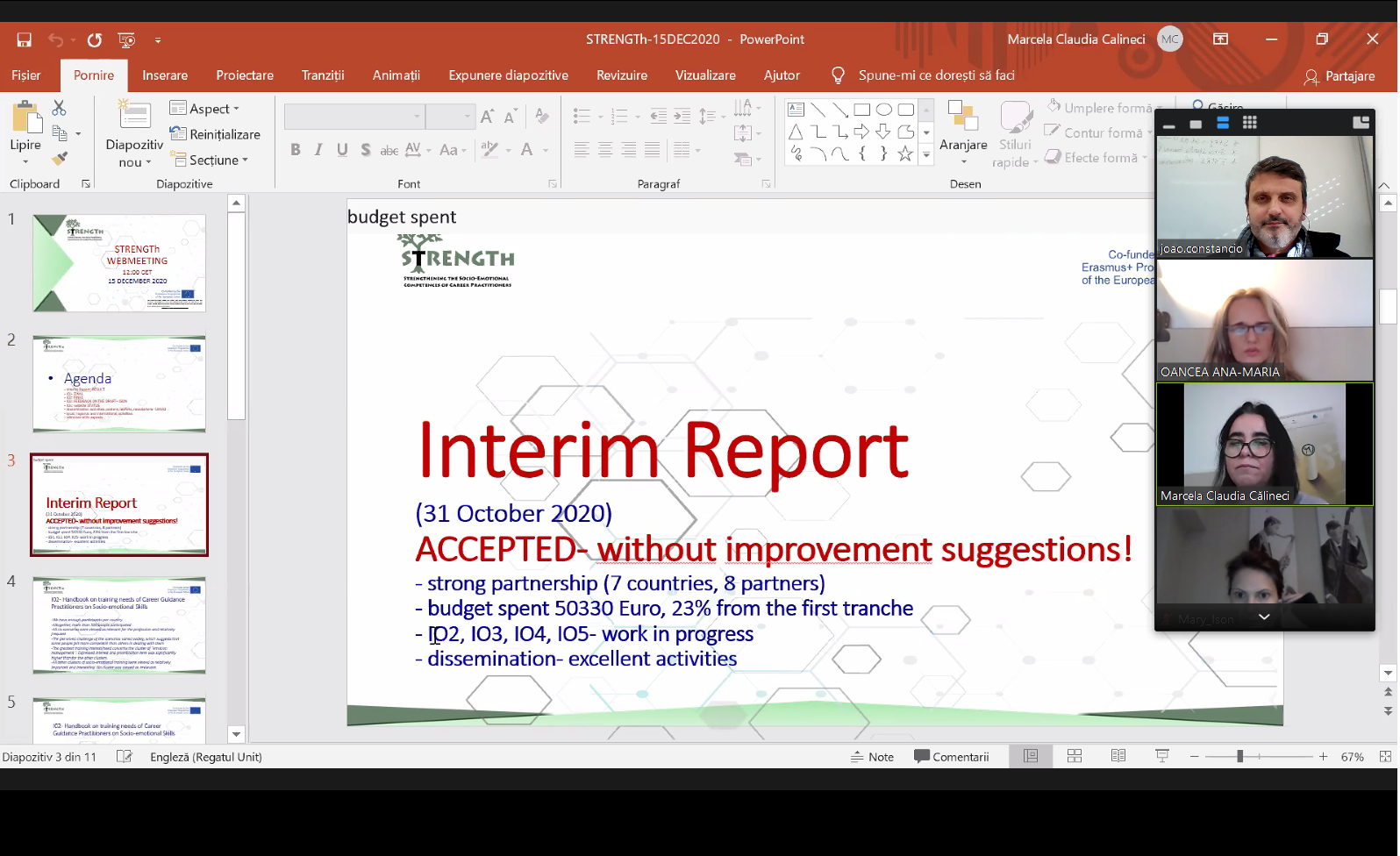Screen dimensions: 1400x856
Task: Open Reading view from status bar
Action: [1118, 756]
